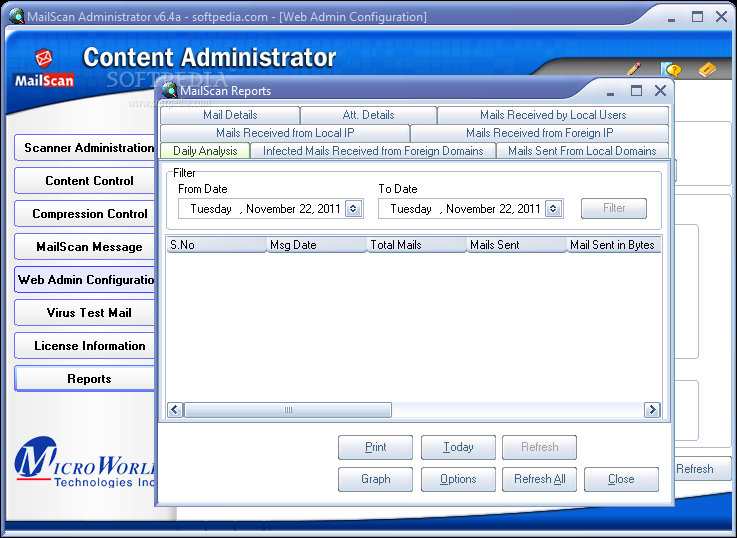Sort by Mail Sent in Bytes column header
Screen dimensions: 737x538
pos(614,245)
